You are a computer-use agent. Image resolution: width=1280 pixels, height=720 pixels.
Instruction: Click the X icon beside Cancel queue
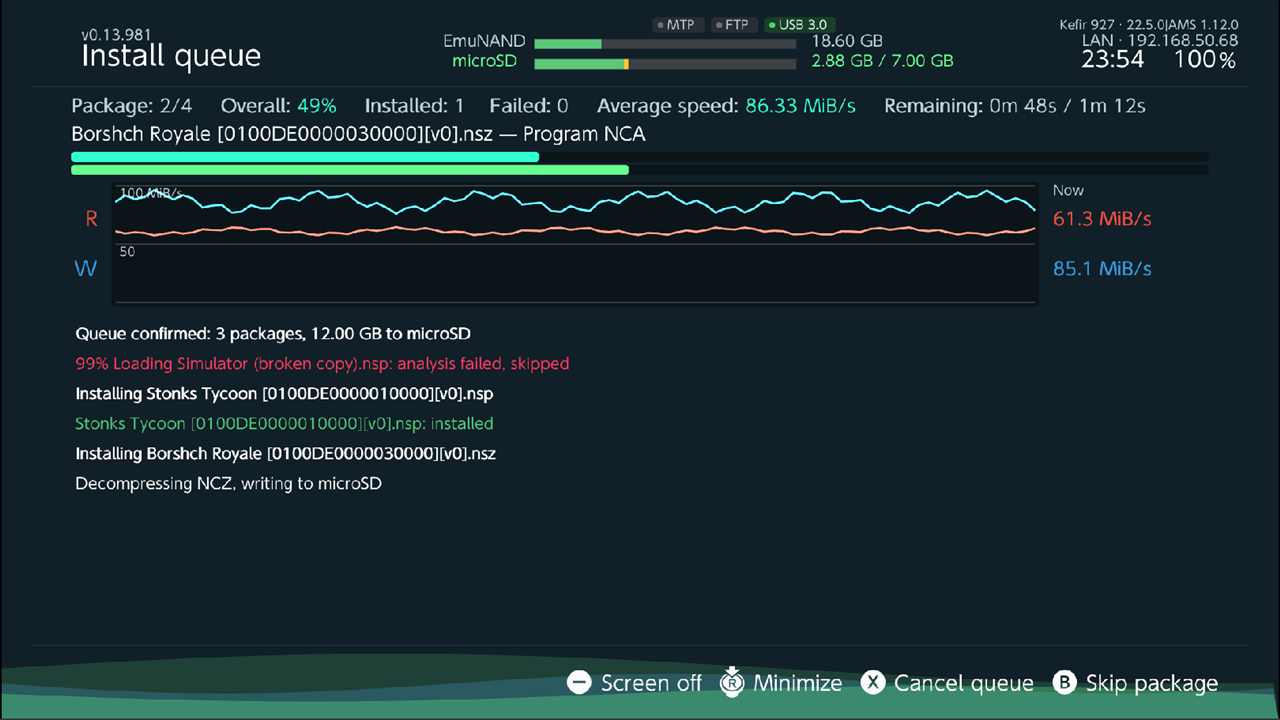[874, 683]
